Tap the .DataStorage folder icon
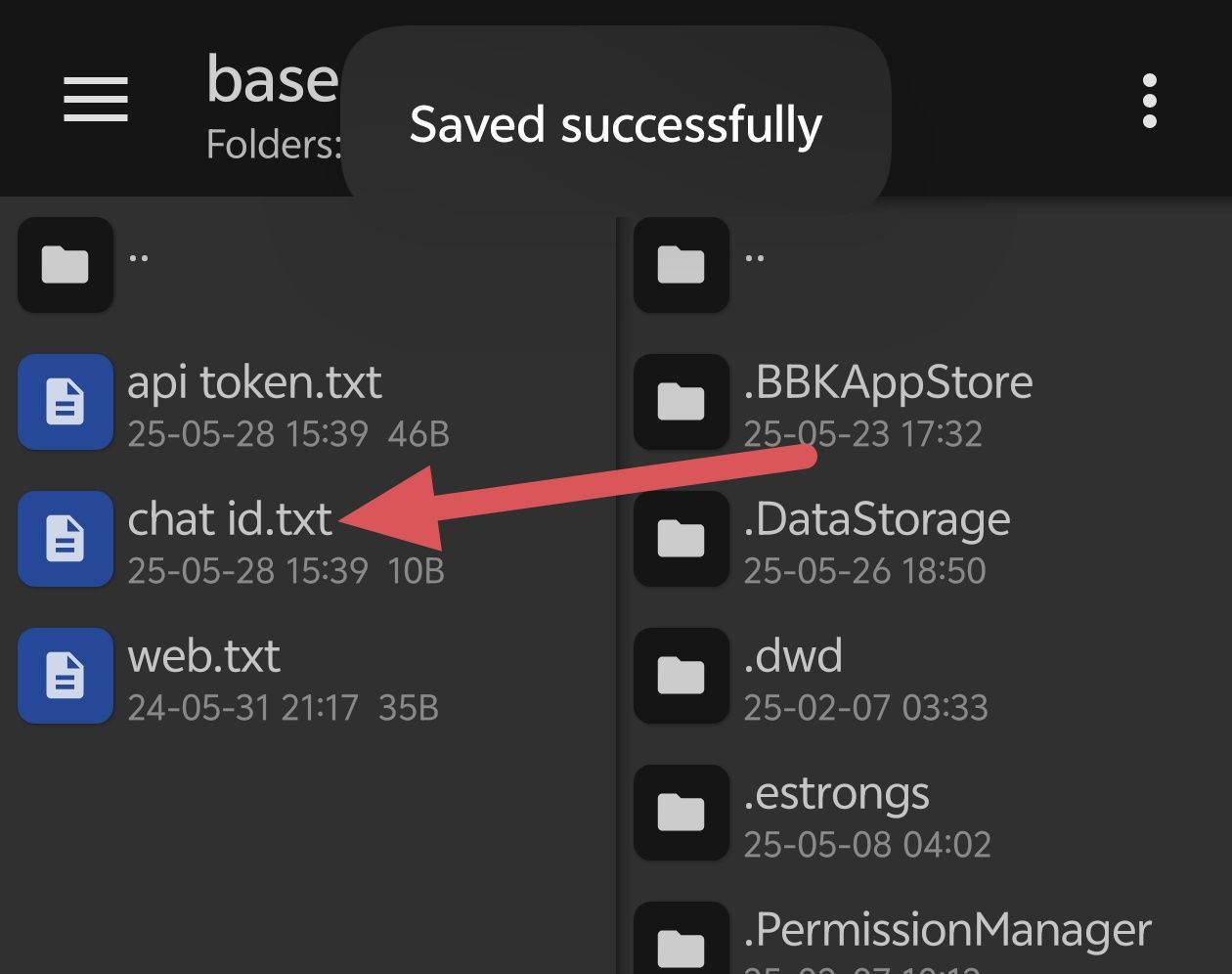1232x974 pixels. (682, 539)
